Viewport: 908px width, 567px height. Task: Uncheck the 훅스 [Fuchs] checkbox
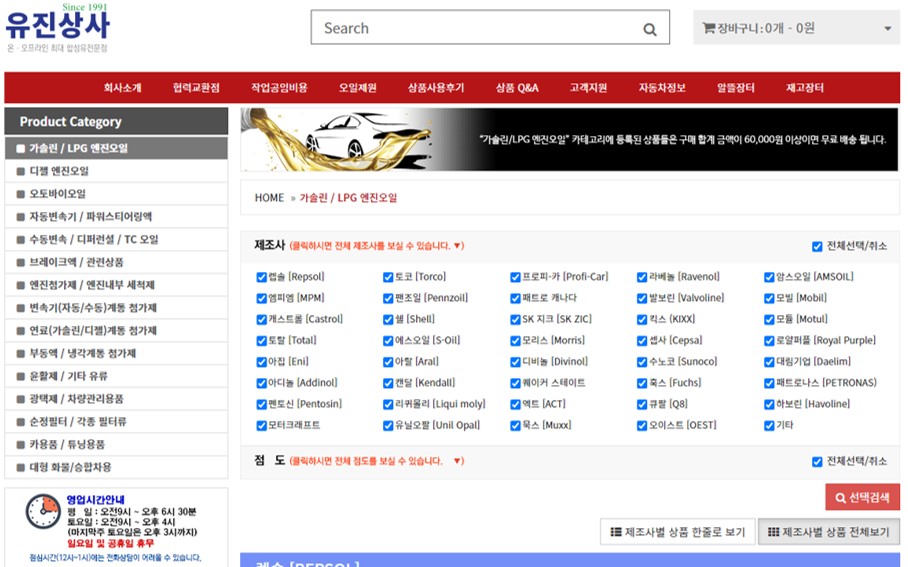tap(642, 383)
